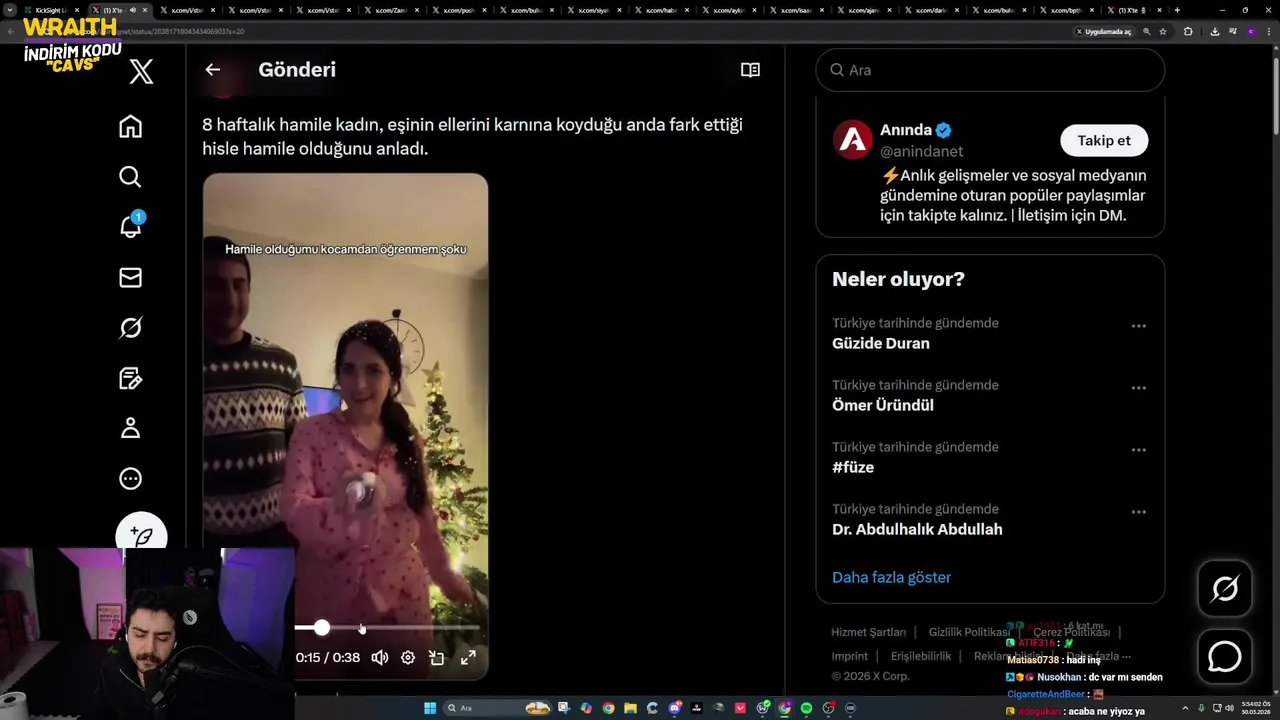Screen dimensions: 1280x720
Task: Mute the tab via its speaker icon
Action: point(133,10)
